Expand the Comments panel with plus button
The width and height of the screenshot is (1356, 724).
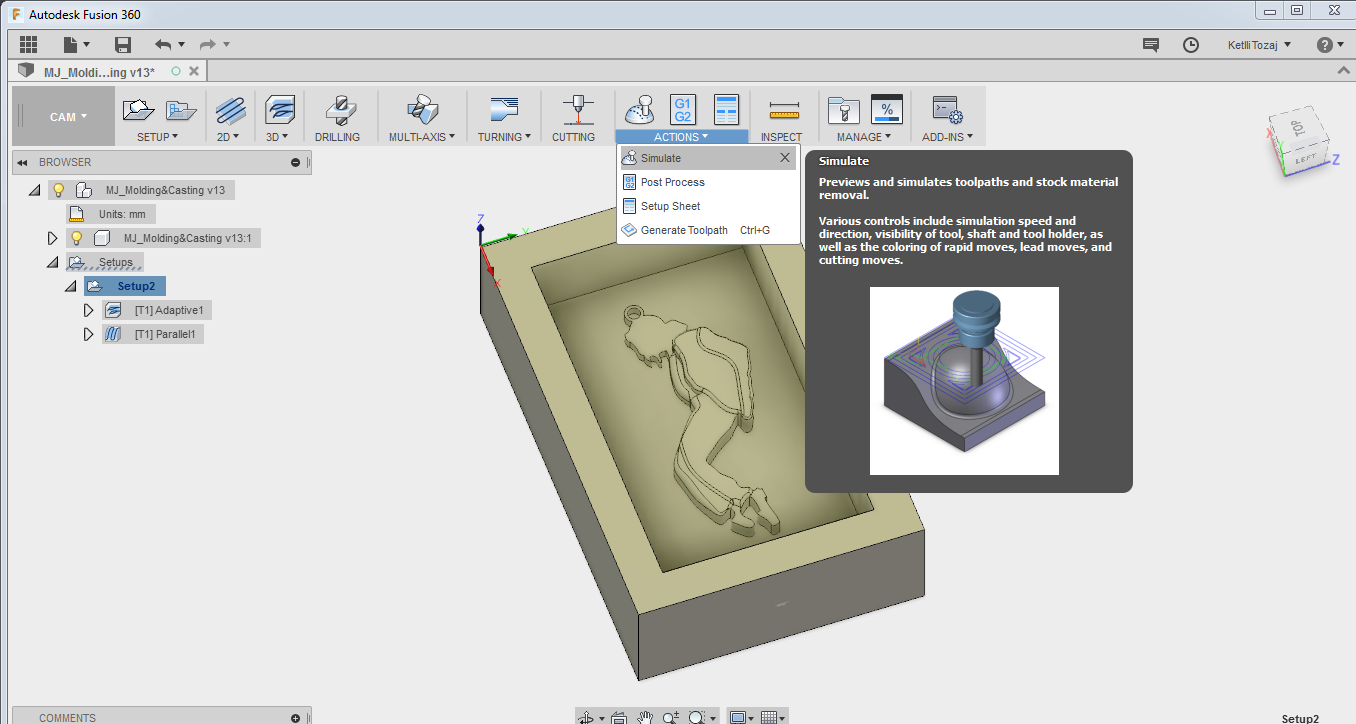[x=296, y=718]
